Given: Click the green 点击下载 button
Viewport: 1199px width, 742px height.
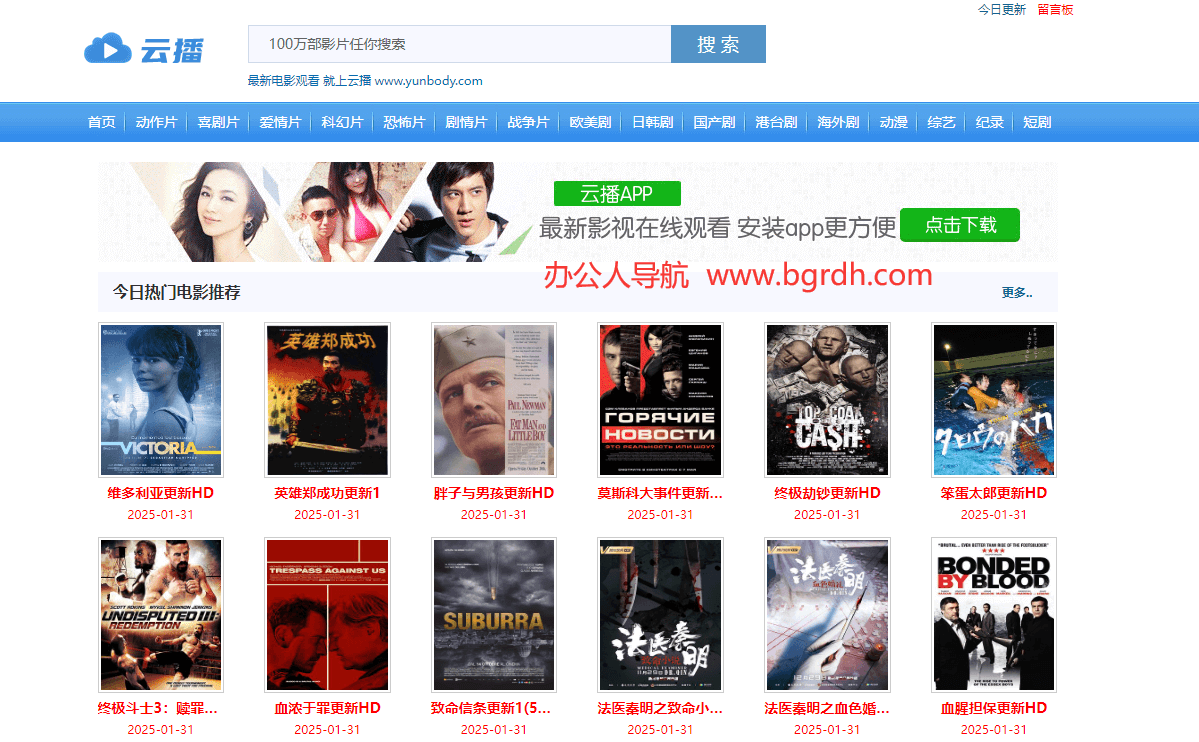Looking at the screenshot, I should 959,225.
